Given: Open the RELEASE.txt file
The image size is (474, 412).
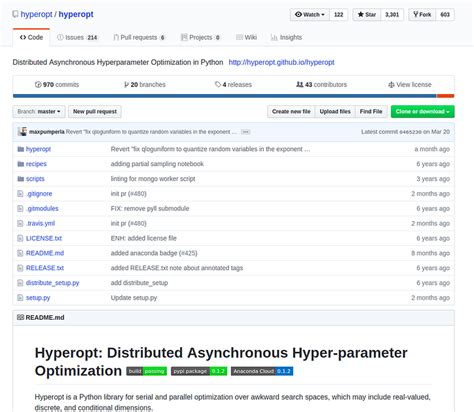Looking at the screenshot, I should point(45,268).
